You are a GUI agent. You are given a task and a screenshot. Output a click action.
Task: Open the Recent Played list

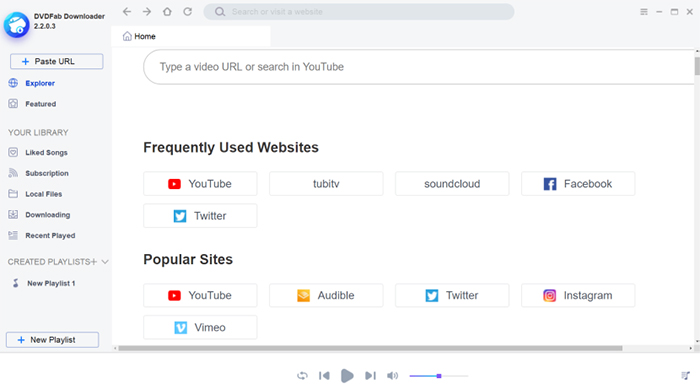point(42,235)
